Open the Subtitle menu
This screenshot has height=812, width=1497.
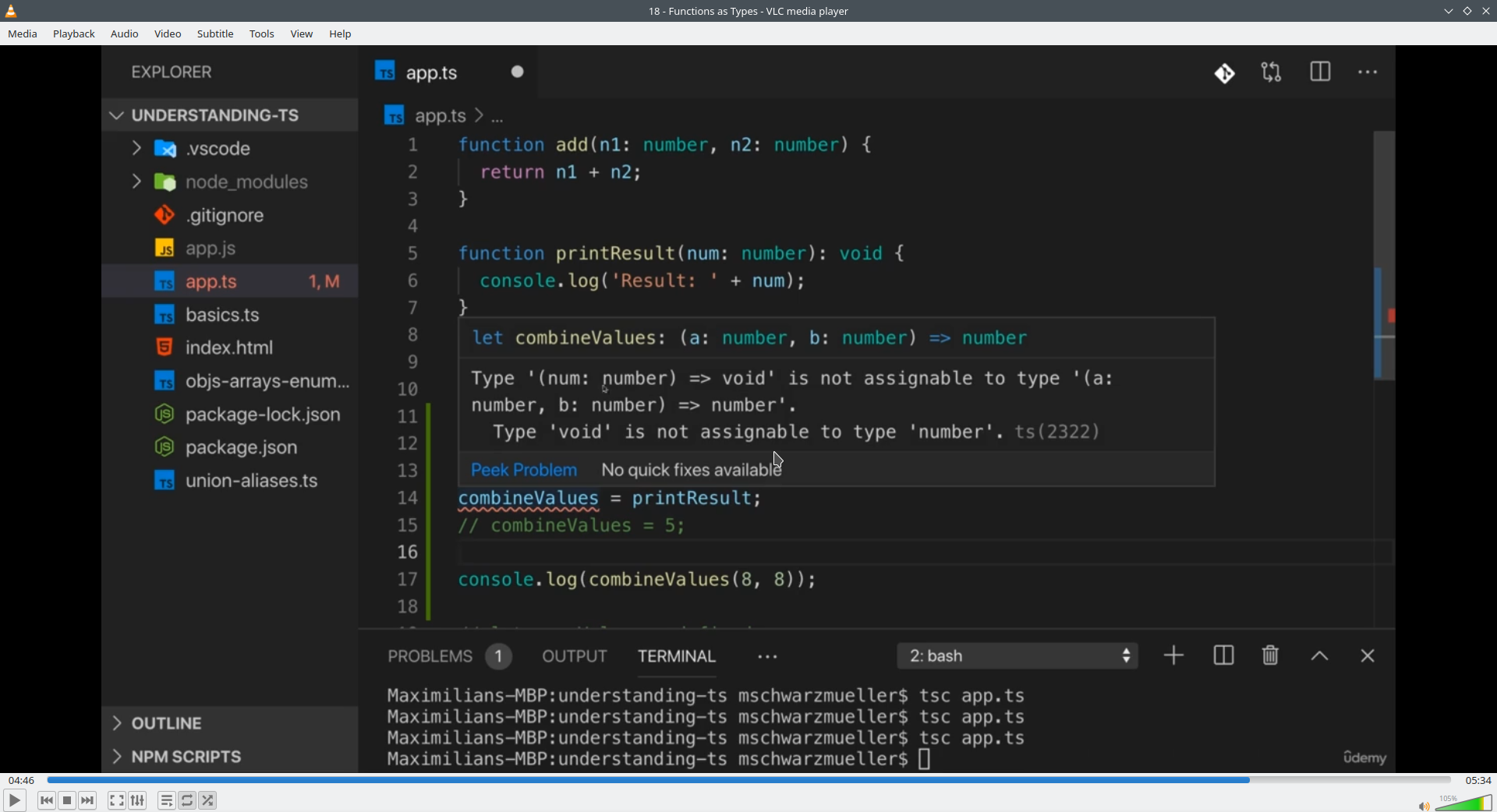(215, 34)
